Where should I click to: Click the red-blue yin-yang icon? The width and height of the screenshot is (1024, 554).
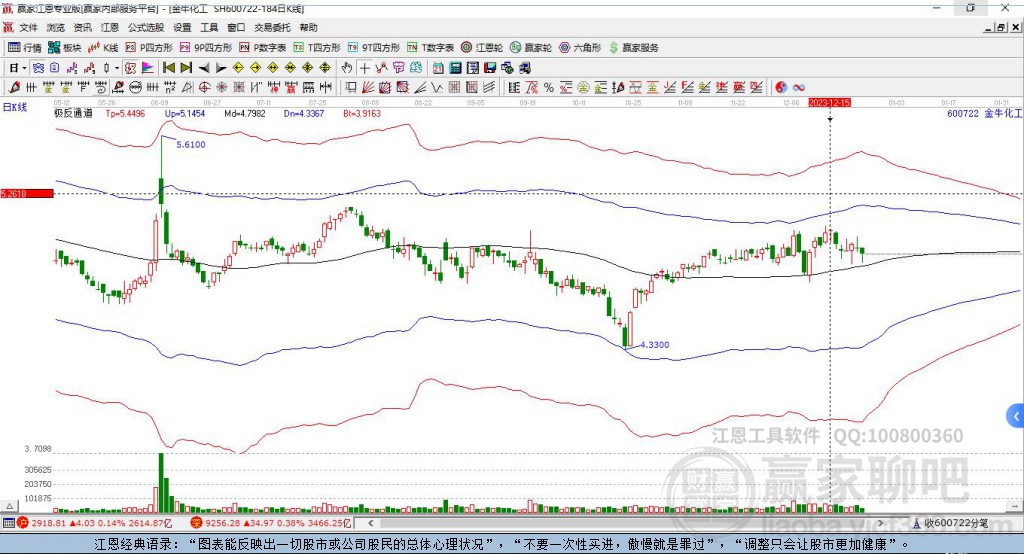point(781,87)
